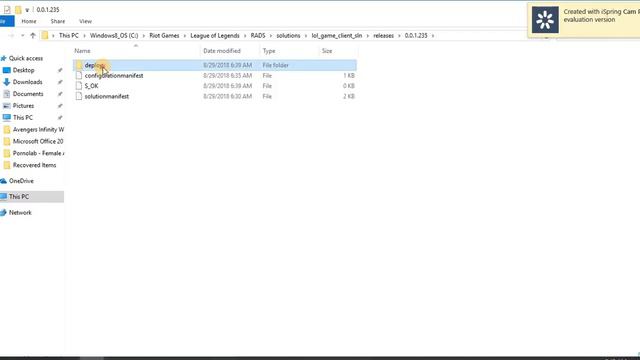This screenshot has height=360, width=640.
Task: Expand chevron after Riot Games breadcrumb
Action: pos(184,36)
